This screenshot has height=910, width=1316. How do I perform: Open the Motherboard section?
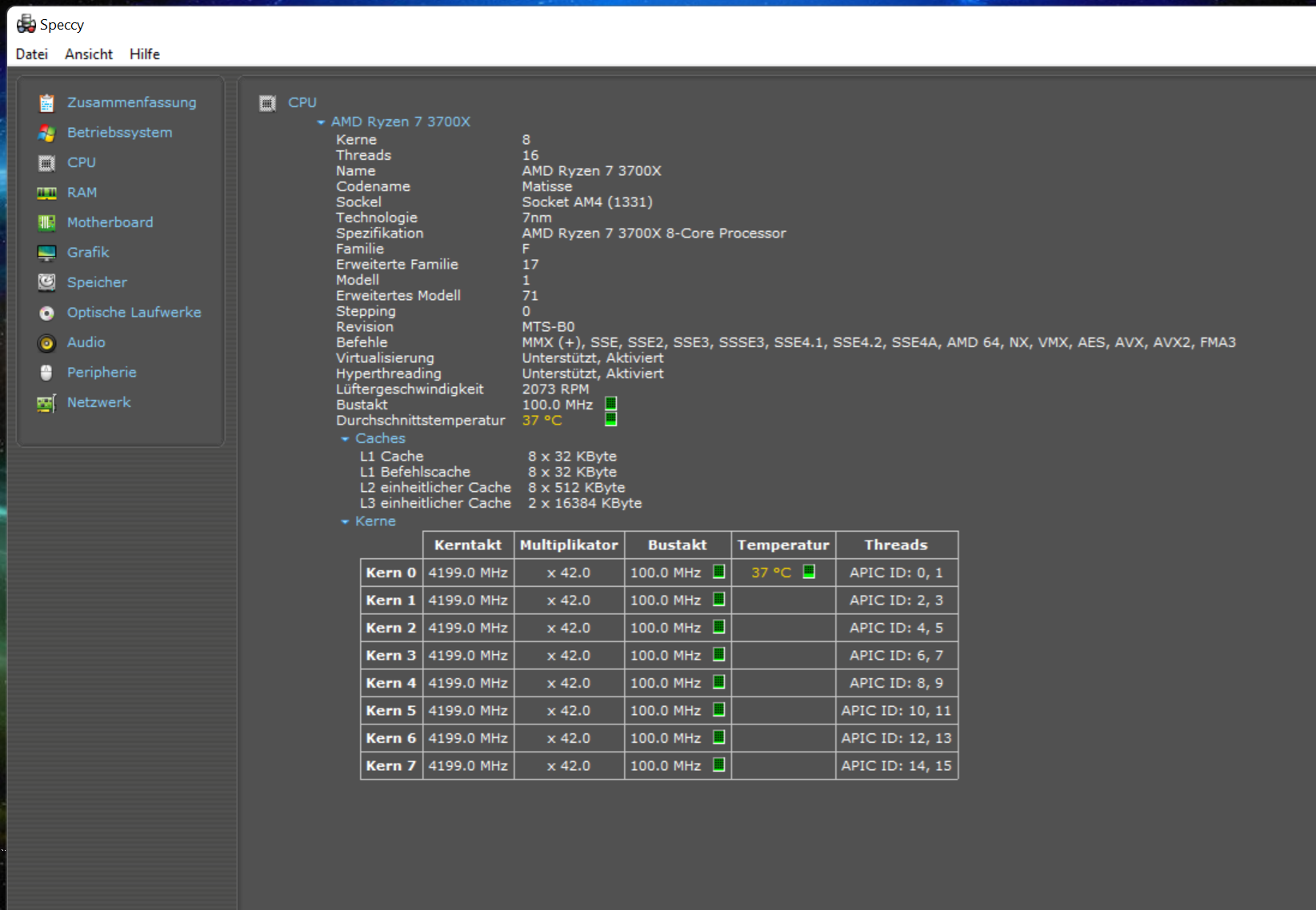coord(110,222)
